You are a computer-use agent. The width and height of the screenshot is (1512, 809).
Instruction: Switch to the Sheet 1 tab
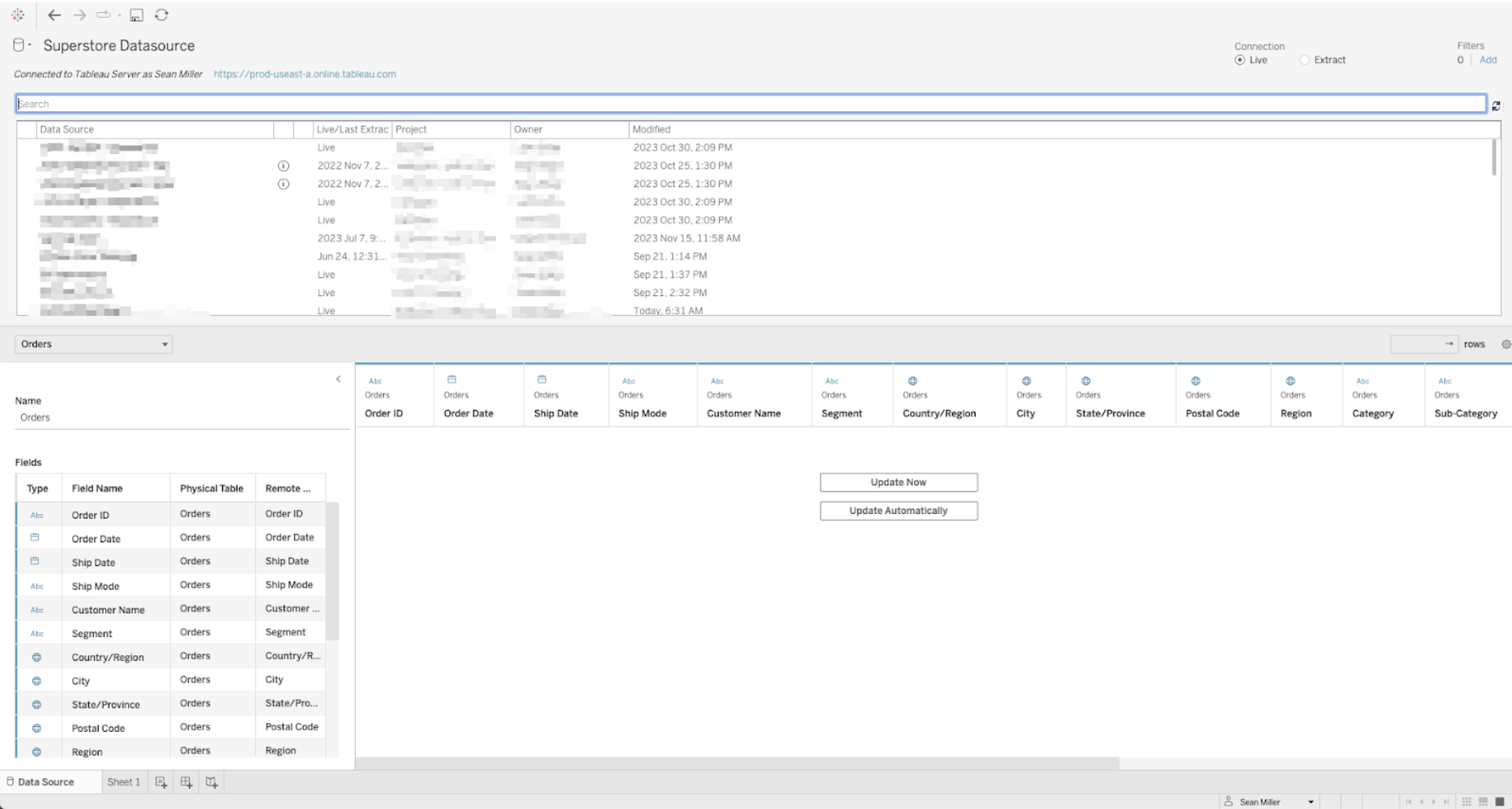123,782
